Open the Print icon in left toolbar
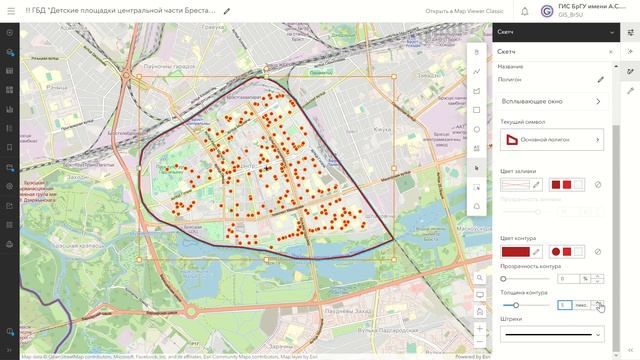Image resolution: width=640 pixels, height=360 pixels. [10, 244]
